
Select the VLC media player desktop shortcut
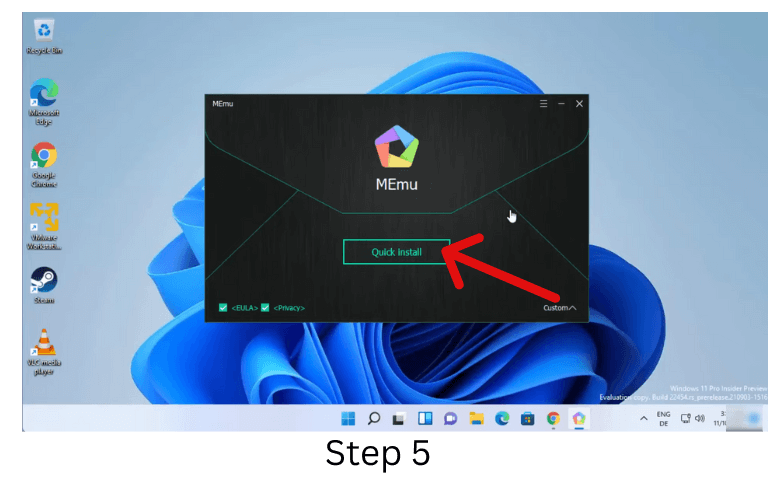pyautogui.click(x=44, y=352)
